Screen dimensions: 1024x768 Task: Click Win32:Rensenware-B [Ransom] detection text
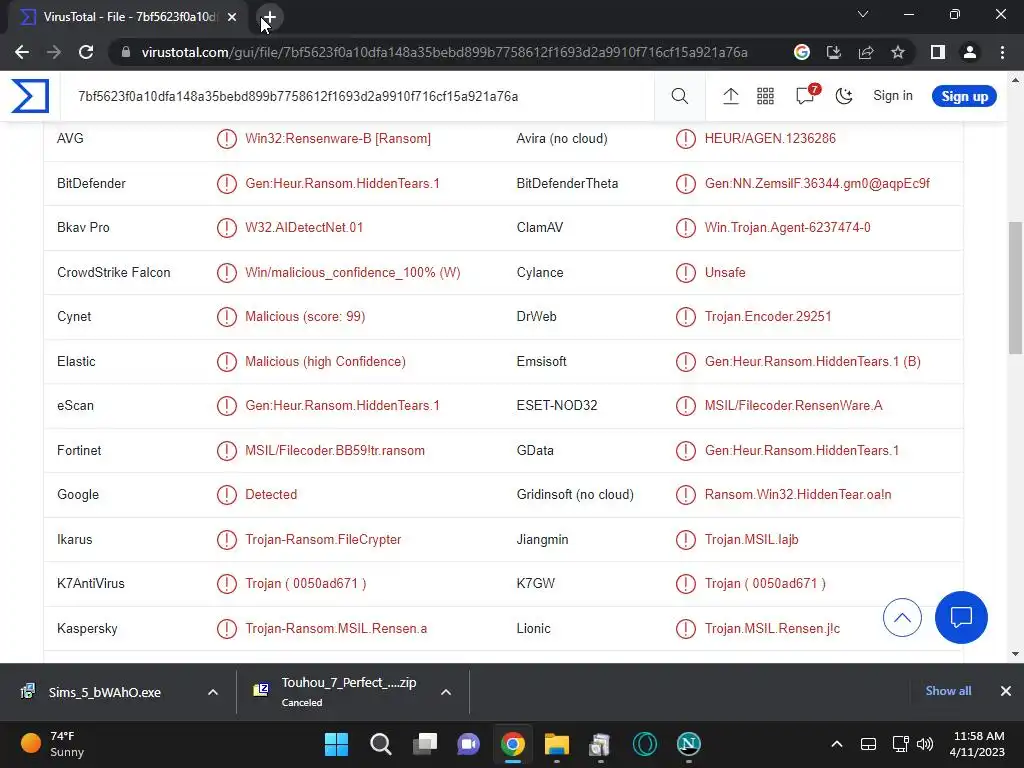point(338,138)
